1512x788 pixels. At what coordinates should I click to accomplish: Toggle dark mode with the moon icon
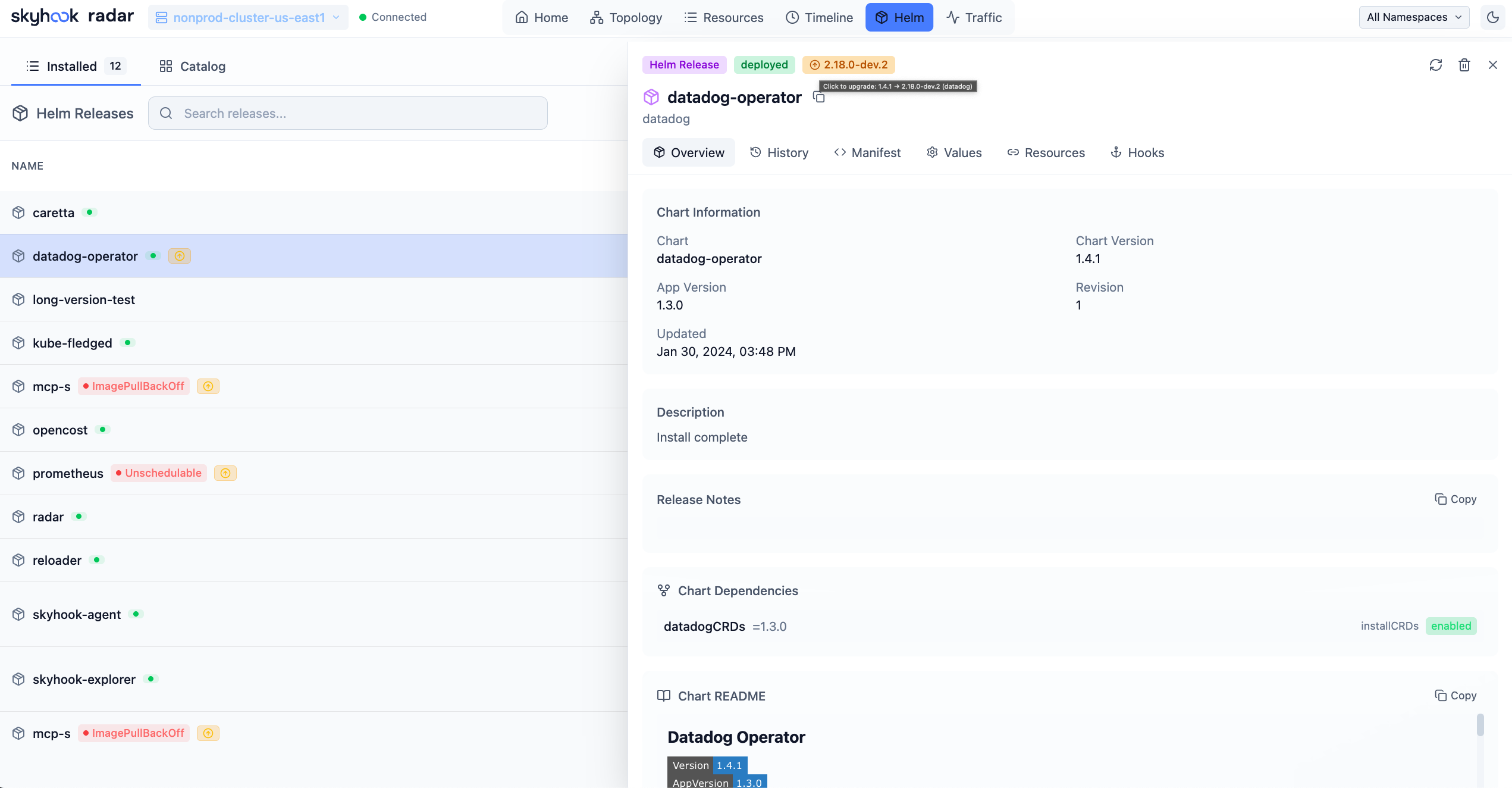pyautogui.click(x=1492, y=17)
